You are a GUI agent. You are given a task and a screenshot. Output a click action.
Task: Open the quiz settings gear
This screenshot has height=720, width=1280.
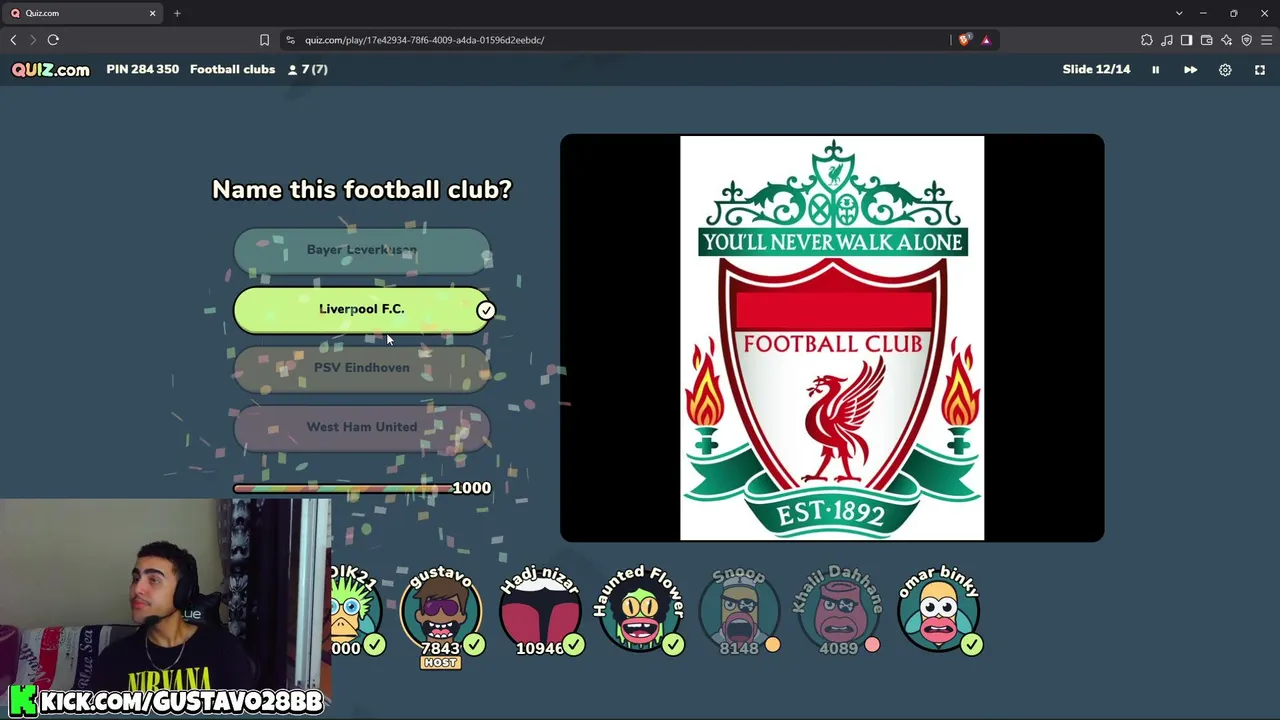tap(1225, 70)
